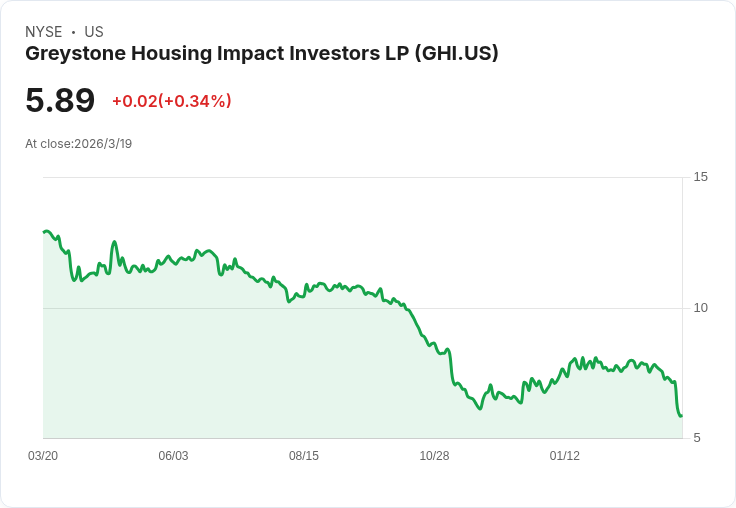The width and height of the screenshot is (736, 508).
Task: Select the Greystone Housing Impact Investors company name
Action: point(217,54)
